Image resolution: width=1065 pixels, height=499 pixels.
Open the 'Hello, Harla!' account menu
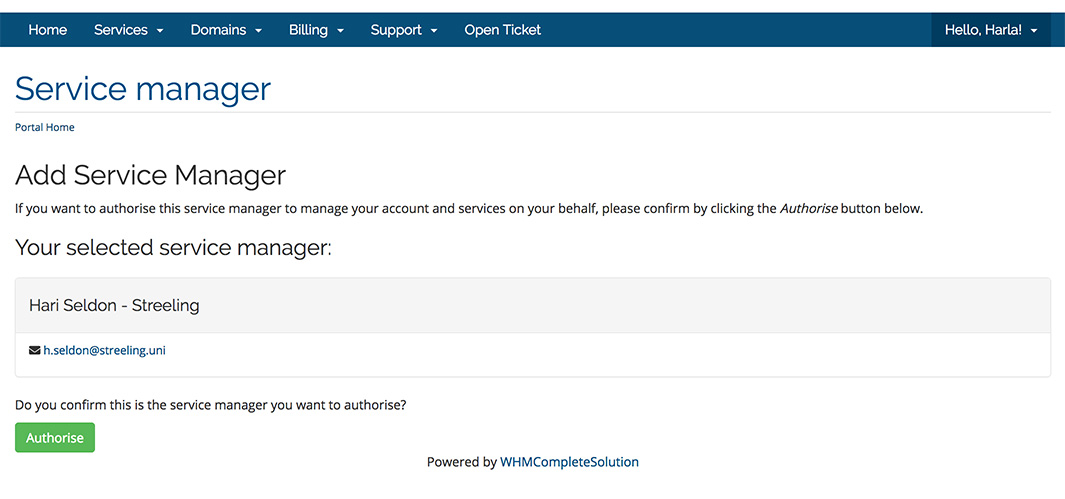990,30
